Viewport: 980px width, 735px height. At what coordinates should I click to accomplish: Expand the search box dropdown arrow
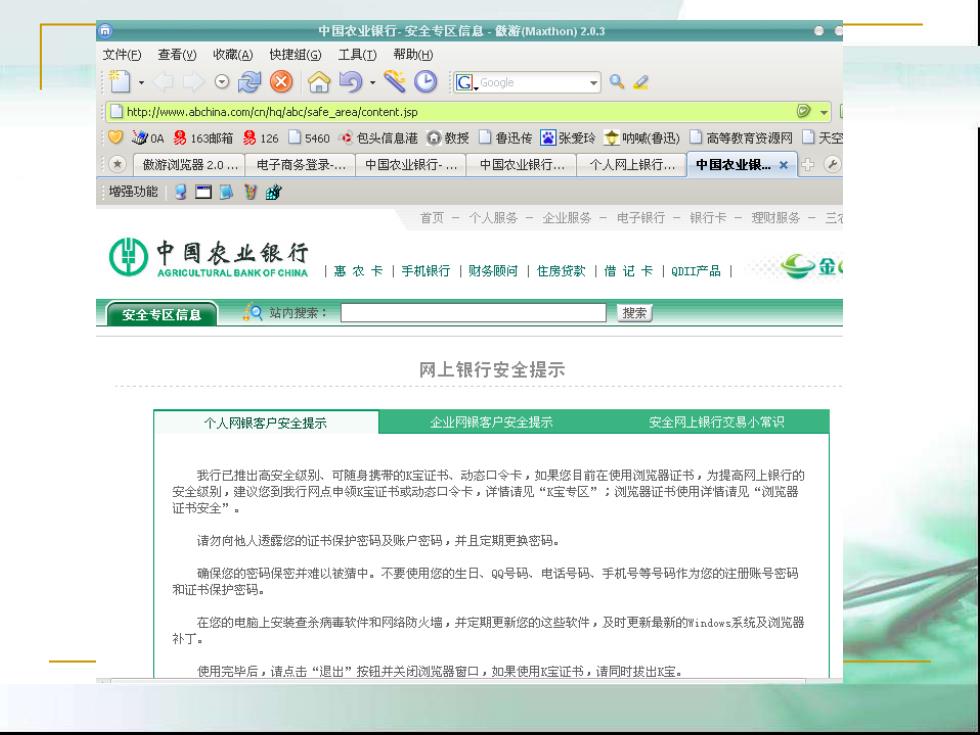pyautogui.click(x=593, y=82)
